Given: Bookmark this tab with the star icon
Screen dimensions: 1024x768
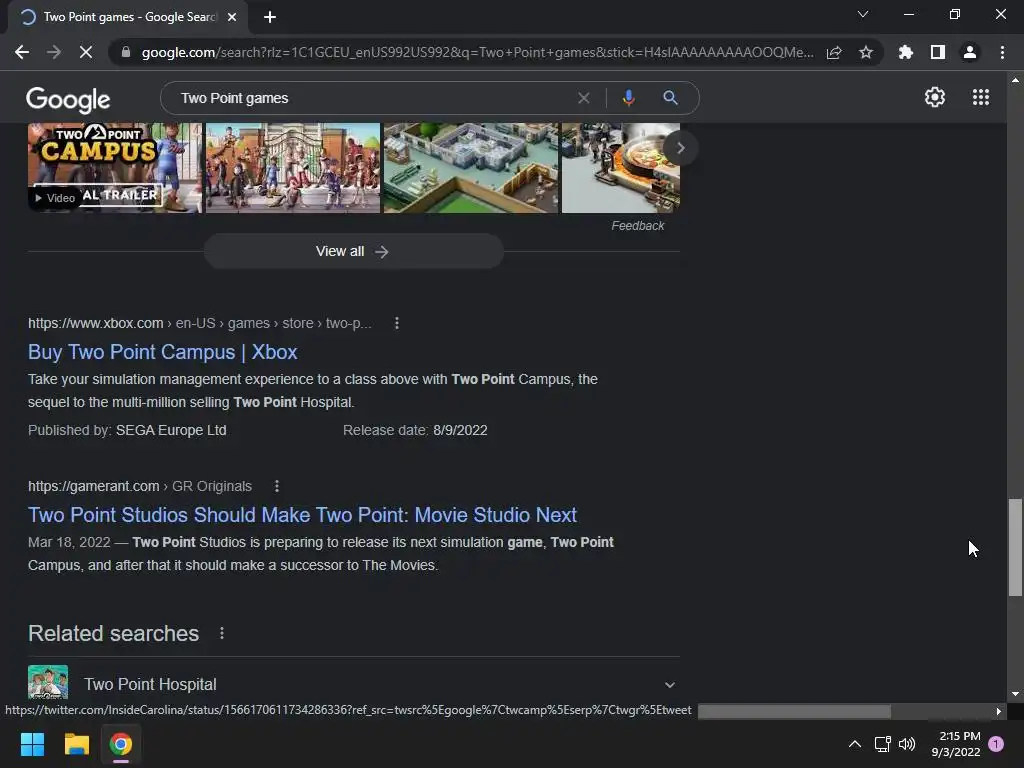Looking at the screenshot, I should coord(866,52).
